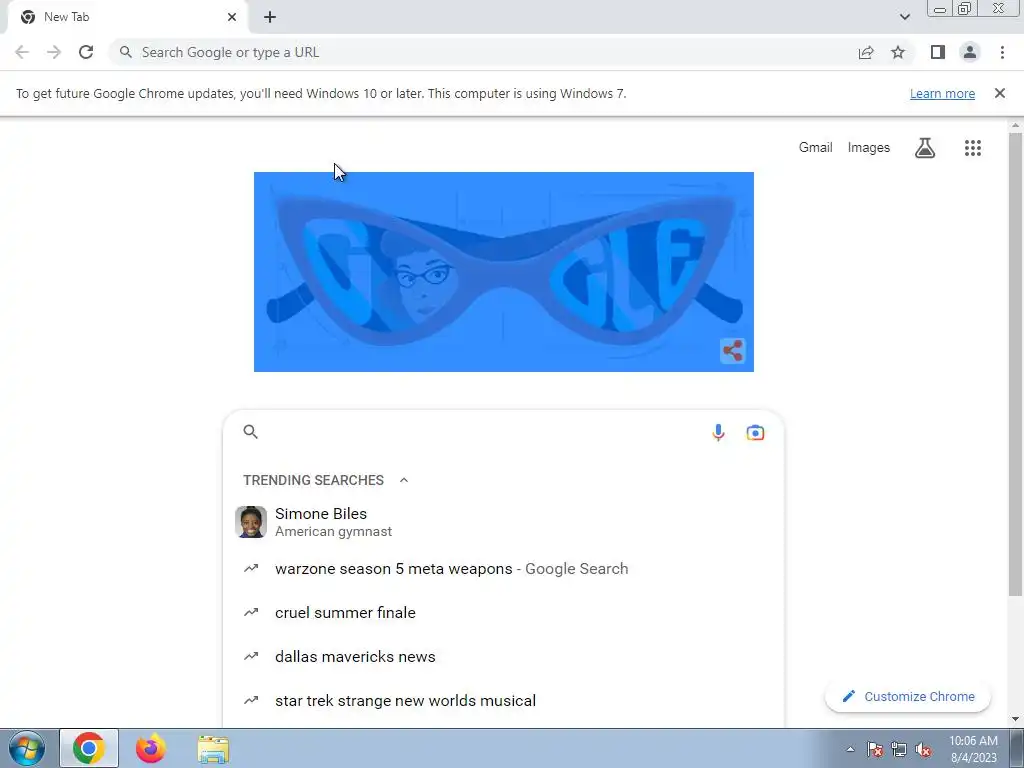Select the New Tab tab
Viewport: 1024px width, 768px height.
127,17
